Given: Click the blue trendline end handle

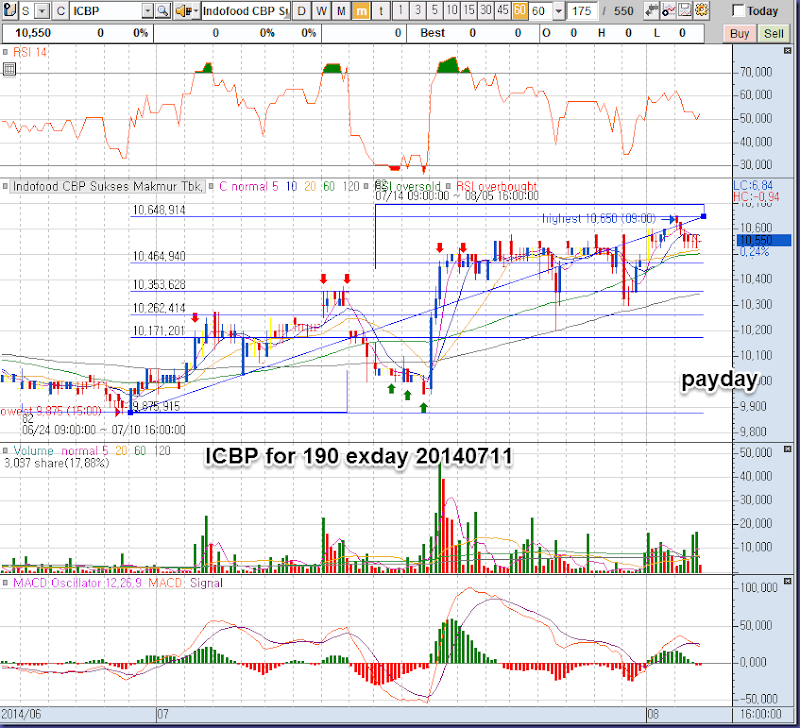Looking at the screenshot, I should tap(704, 216).
